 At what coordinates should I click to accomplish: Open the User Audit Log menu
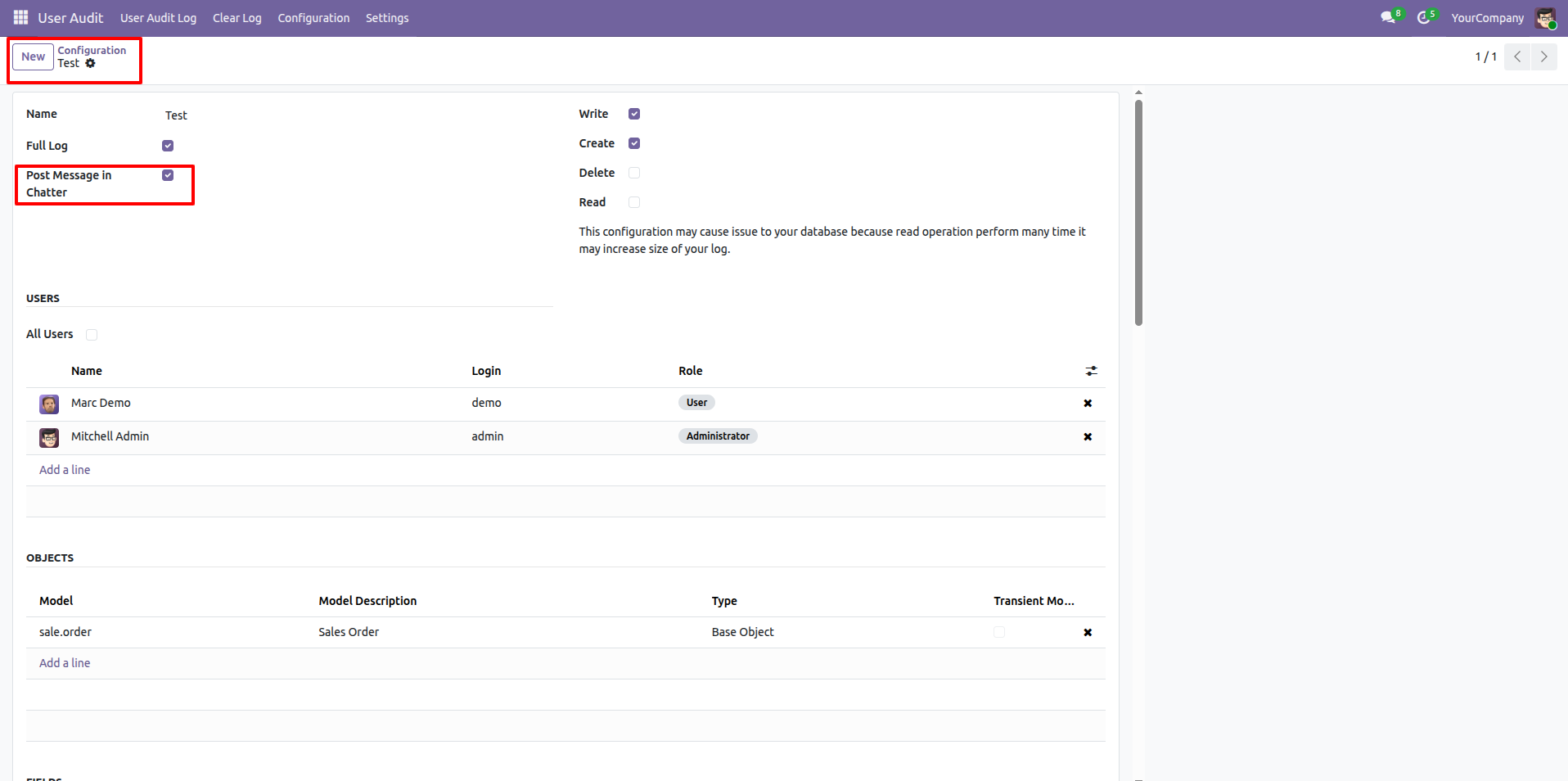coord(158,18)
